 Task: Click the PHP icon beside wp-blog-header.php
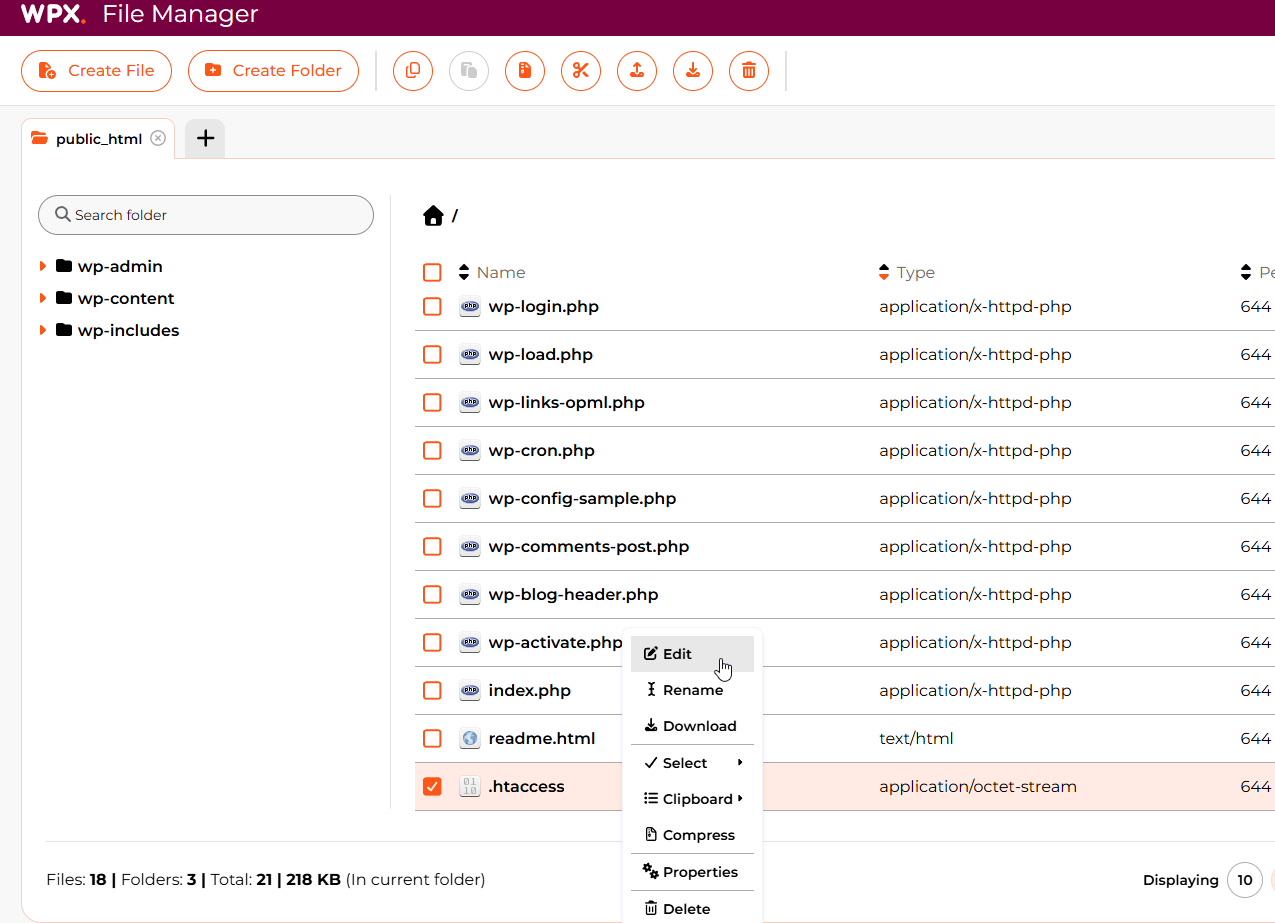pos(470,595)
